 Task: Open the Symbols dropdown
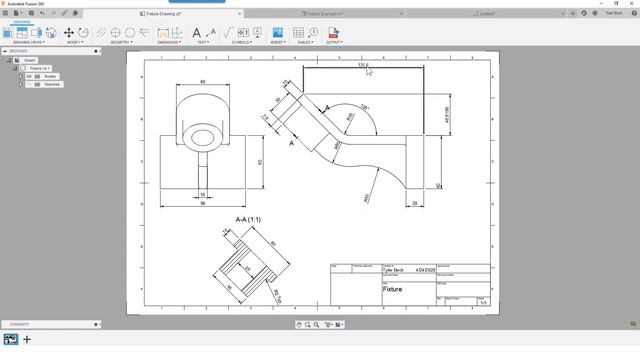coord(242,42)
